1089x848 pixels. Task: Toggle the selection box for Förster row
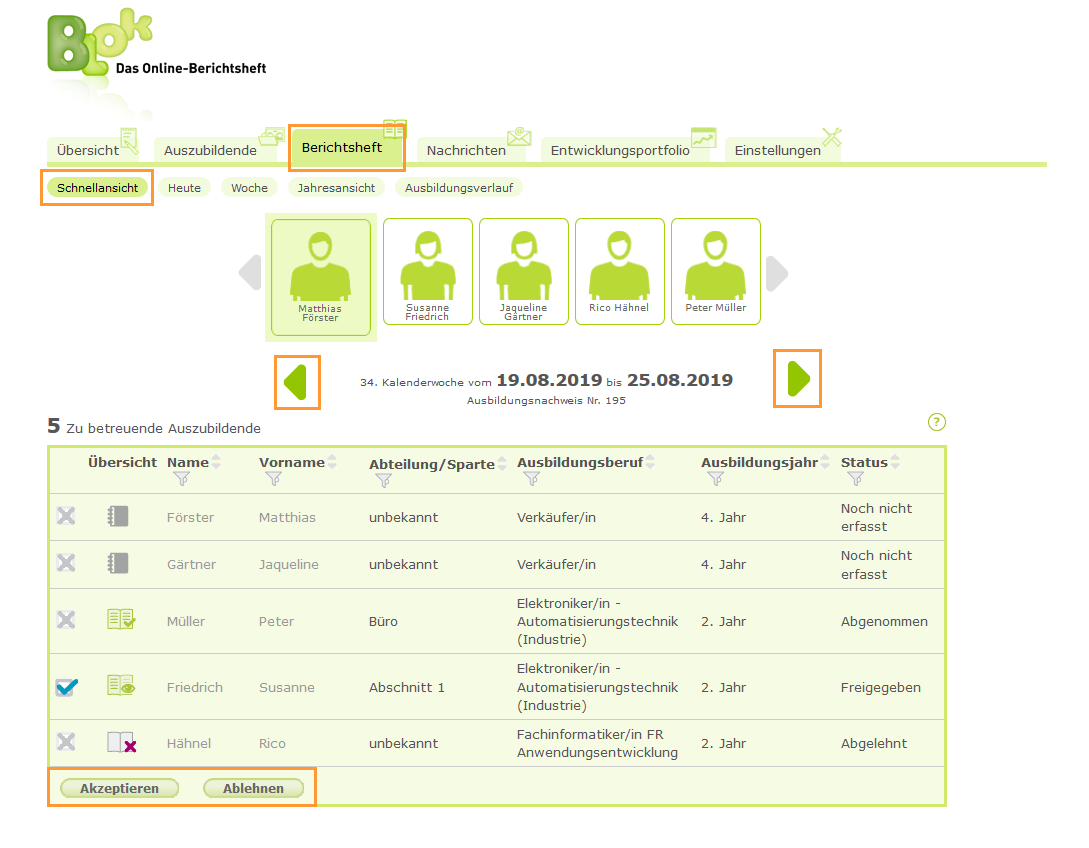click(66, 517)
